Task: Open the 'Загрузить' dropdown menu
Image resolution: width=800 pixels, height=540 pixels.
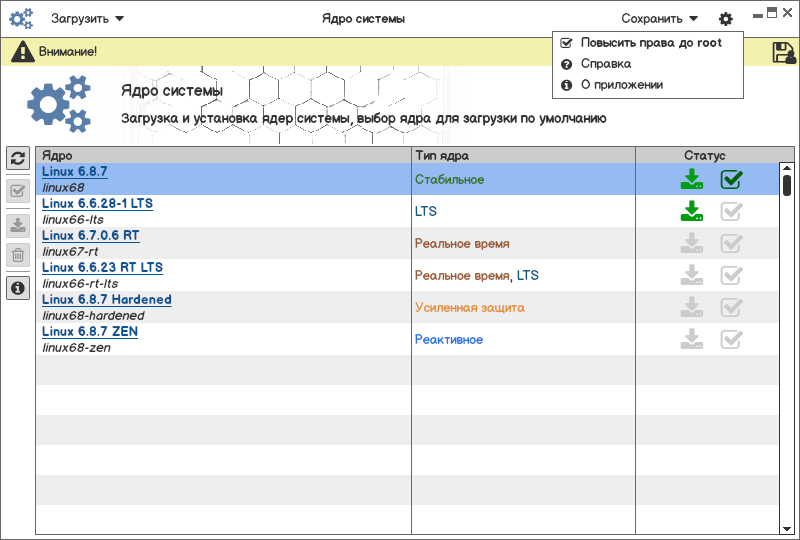Action: tap(88, 18)
